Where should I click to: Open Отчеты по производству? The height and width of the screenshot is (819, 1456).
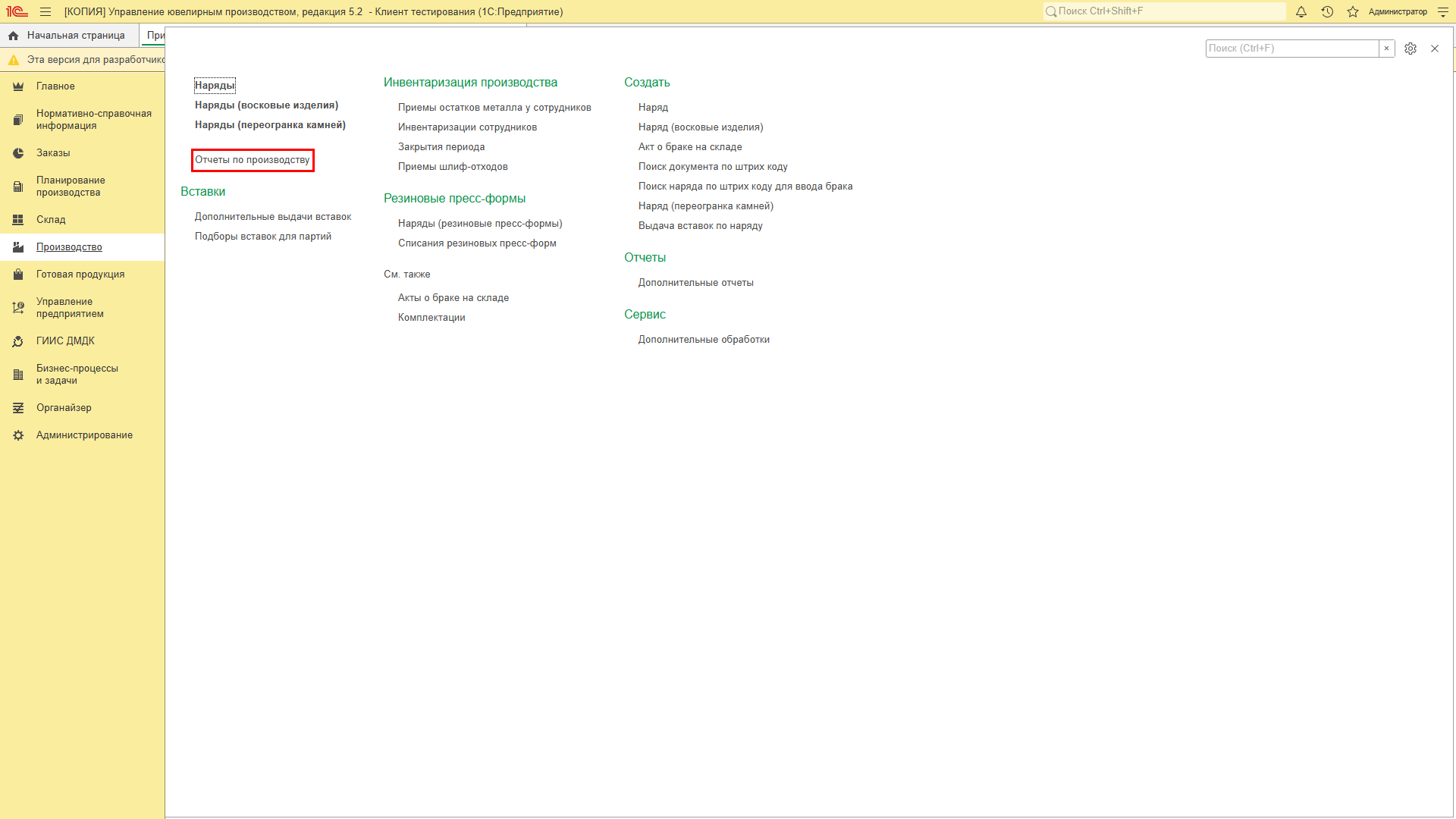click(253, 160)
